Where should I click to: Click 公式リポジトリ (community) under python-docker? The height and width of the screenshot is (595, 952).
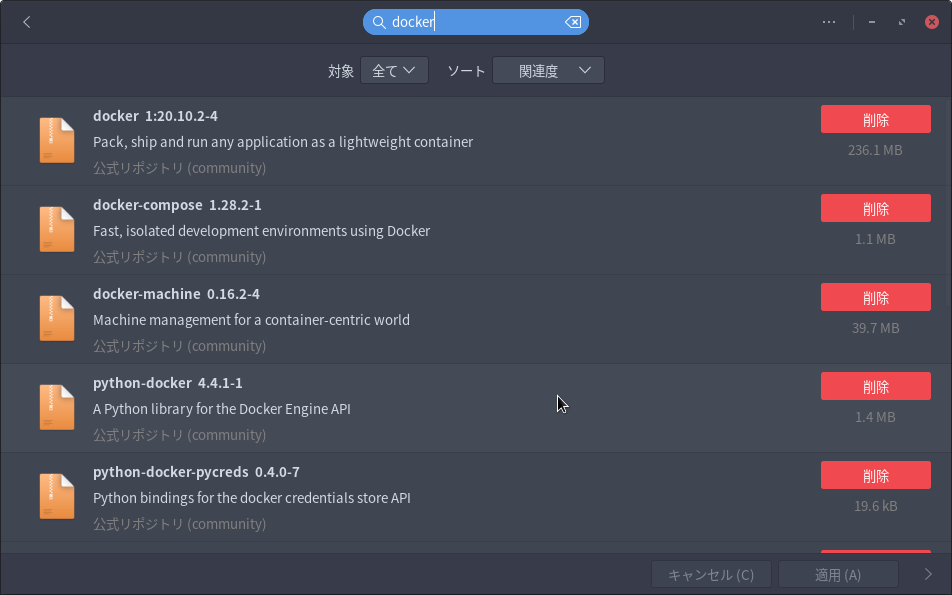(179, 435)
